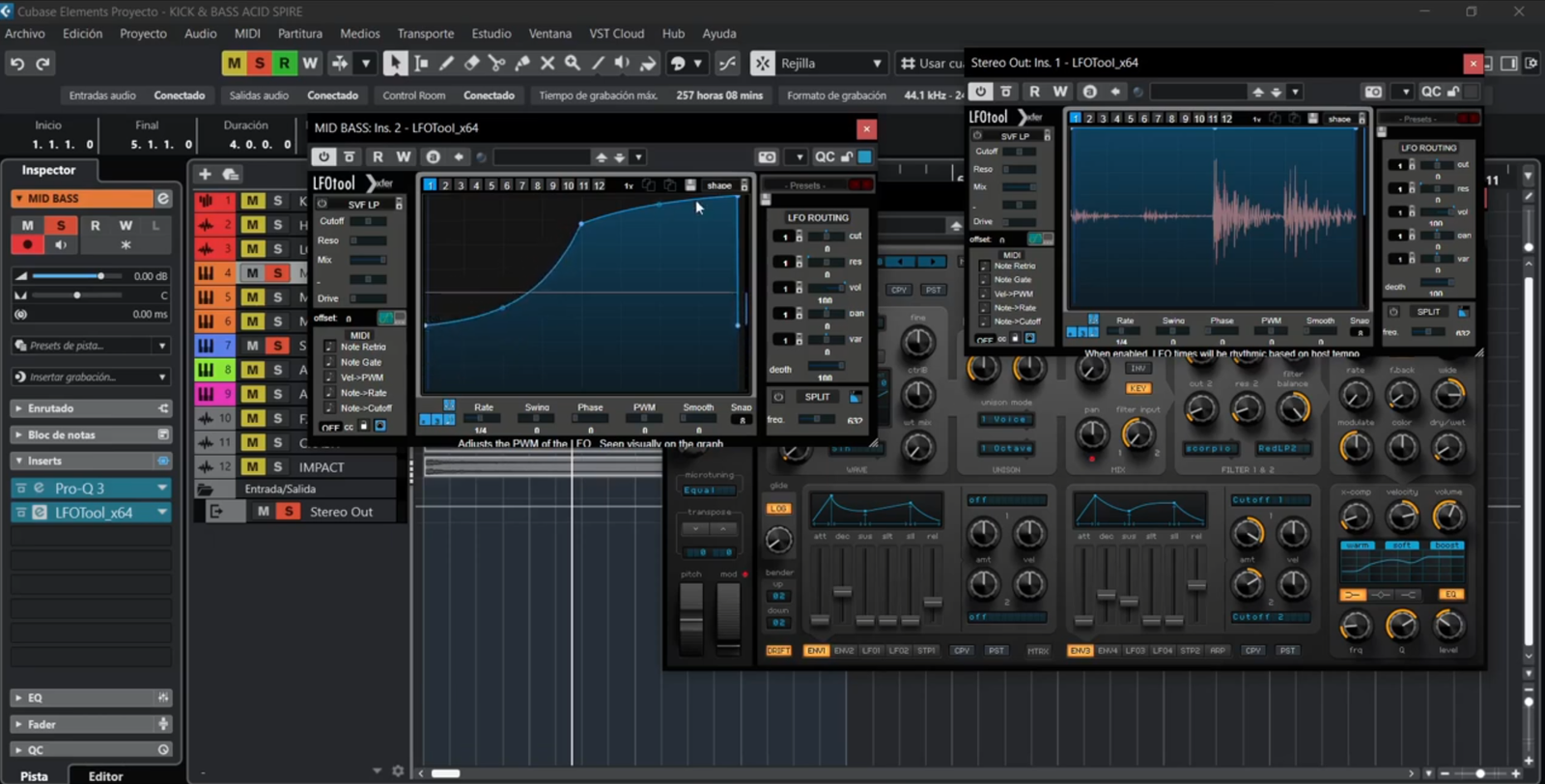This screenshot has height=784, width=1545.
Task: Click the Undo arrow icon
Action: 17,64
